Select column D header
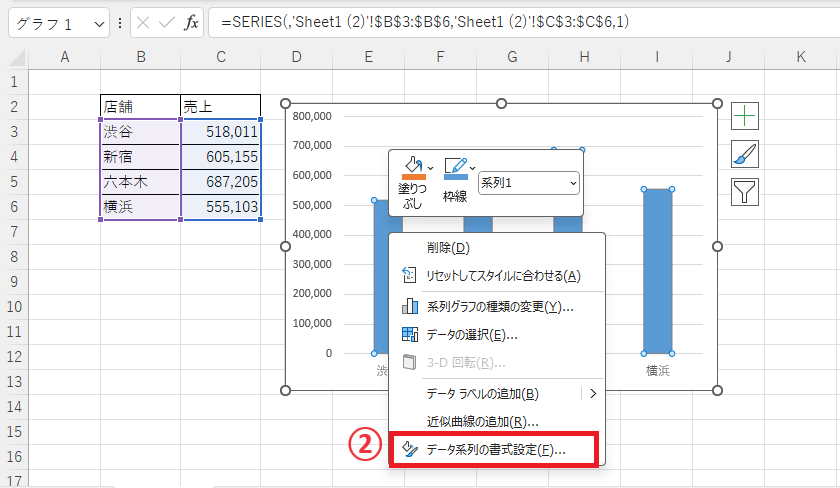Screen dimensions: 840x488 pos(296,57)
